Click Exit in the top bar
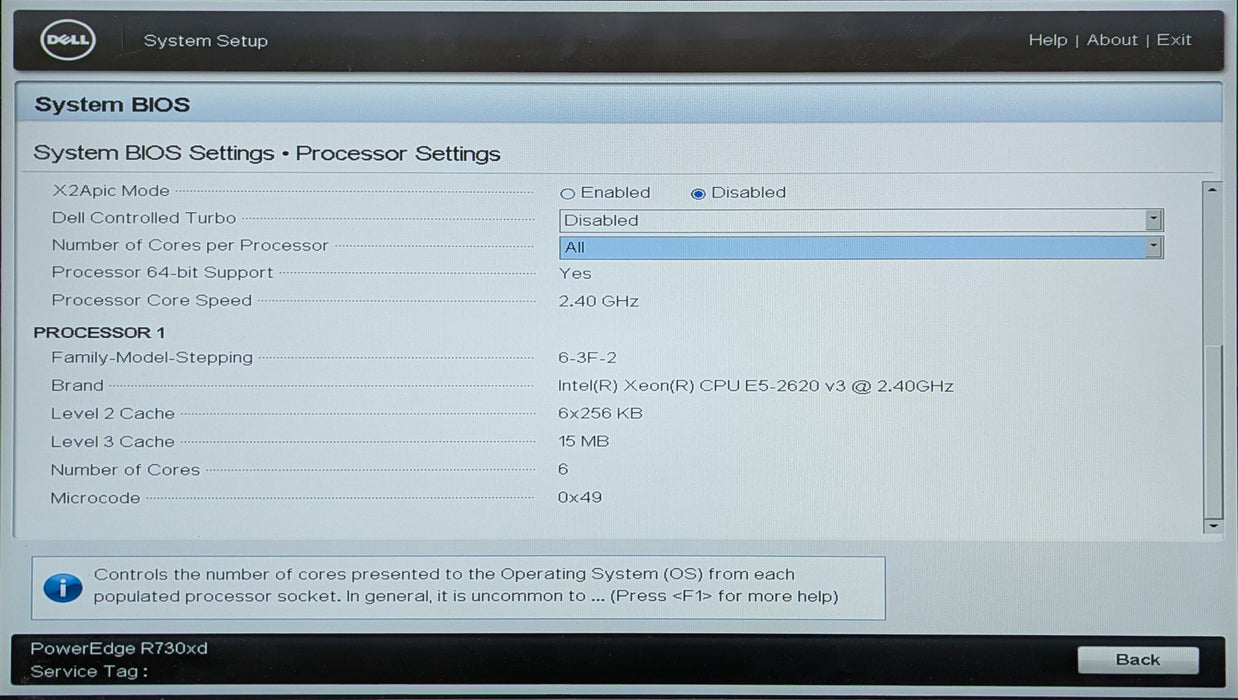 [1174, 40]
